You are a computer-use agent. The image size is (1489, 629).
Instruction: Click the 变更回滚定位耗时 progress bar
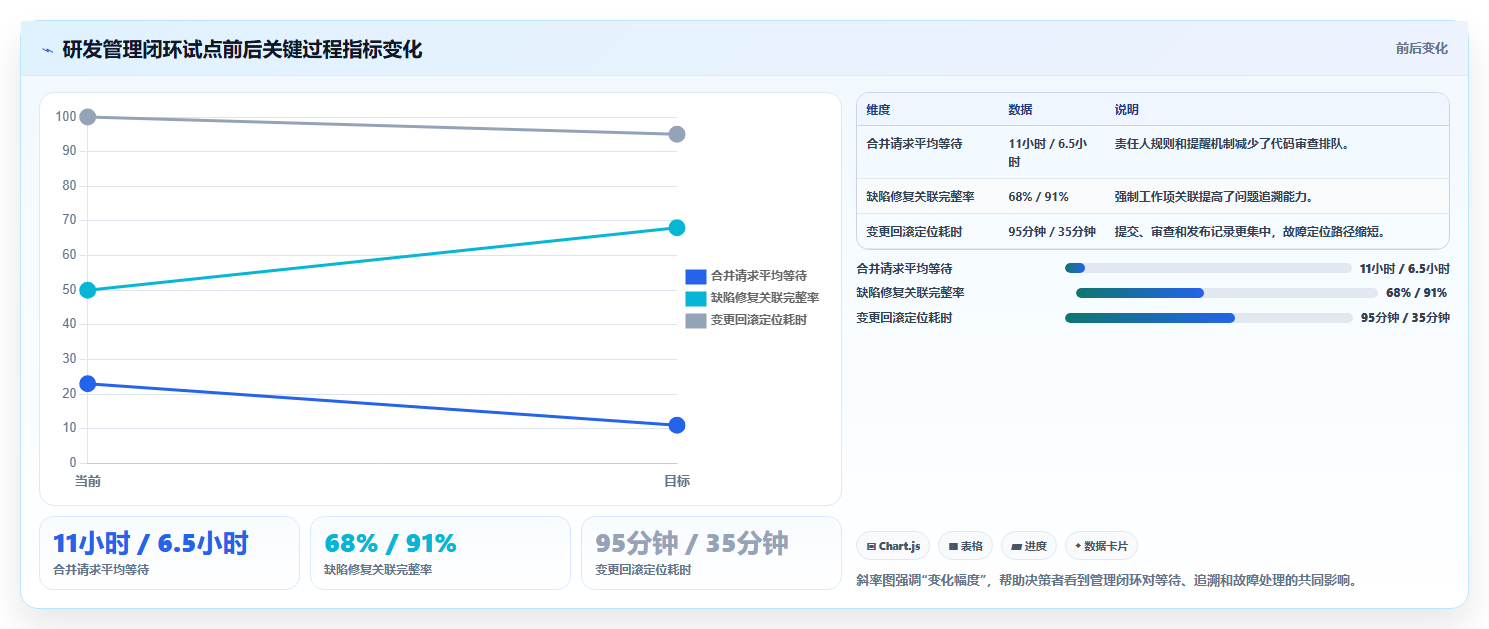pyautogui.click(x=1209, y=318)
